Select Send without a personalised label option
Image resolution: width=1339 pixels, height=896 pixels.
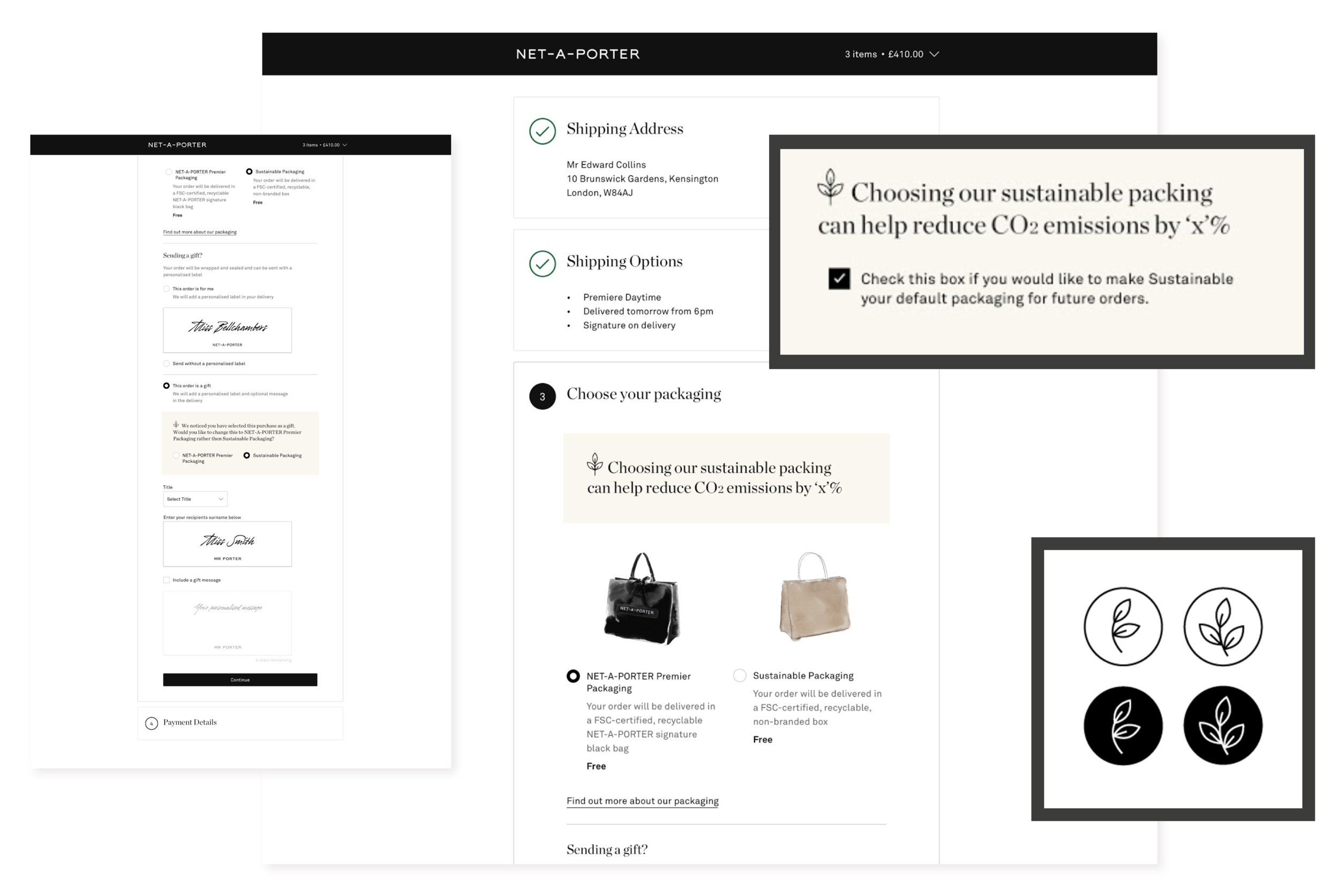[166, 364]
